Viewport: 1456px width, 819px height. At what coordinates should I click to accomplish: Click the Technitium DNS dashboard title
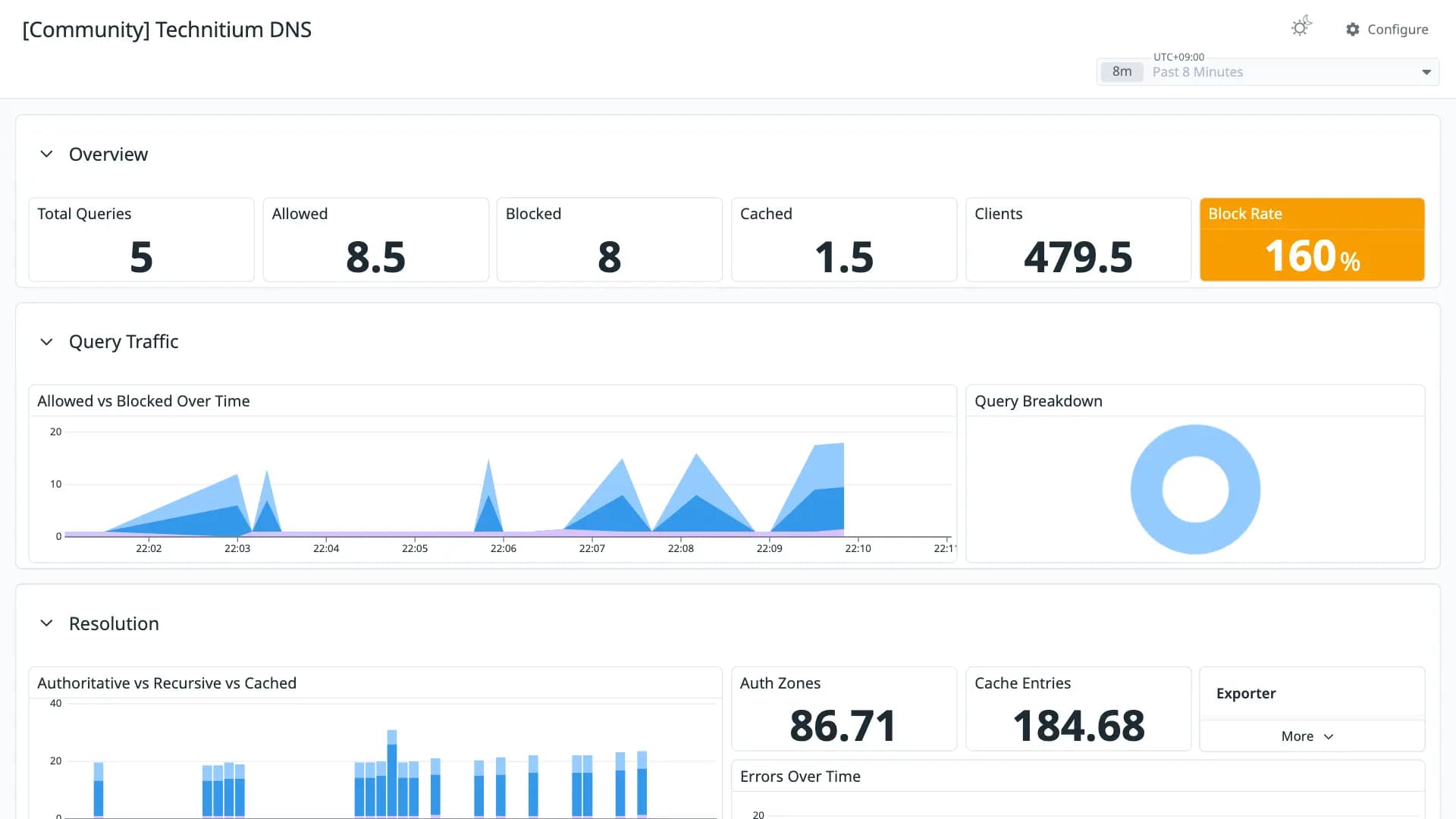click(x=167, y=30)
